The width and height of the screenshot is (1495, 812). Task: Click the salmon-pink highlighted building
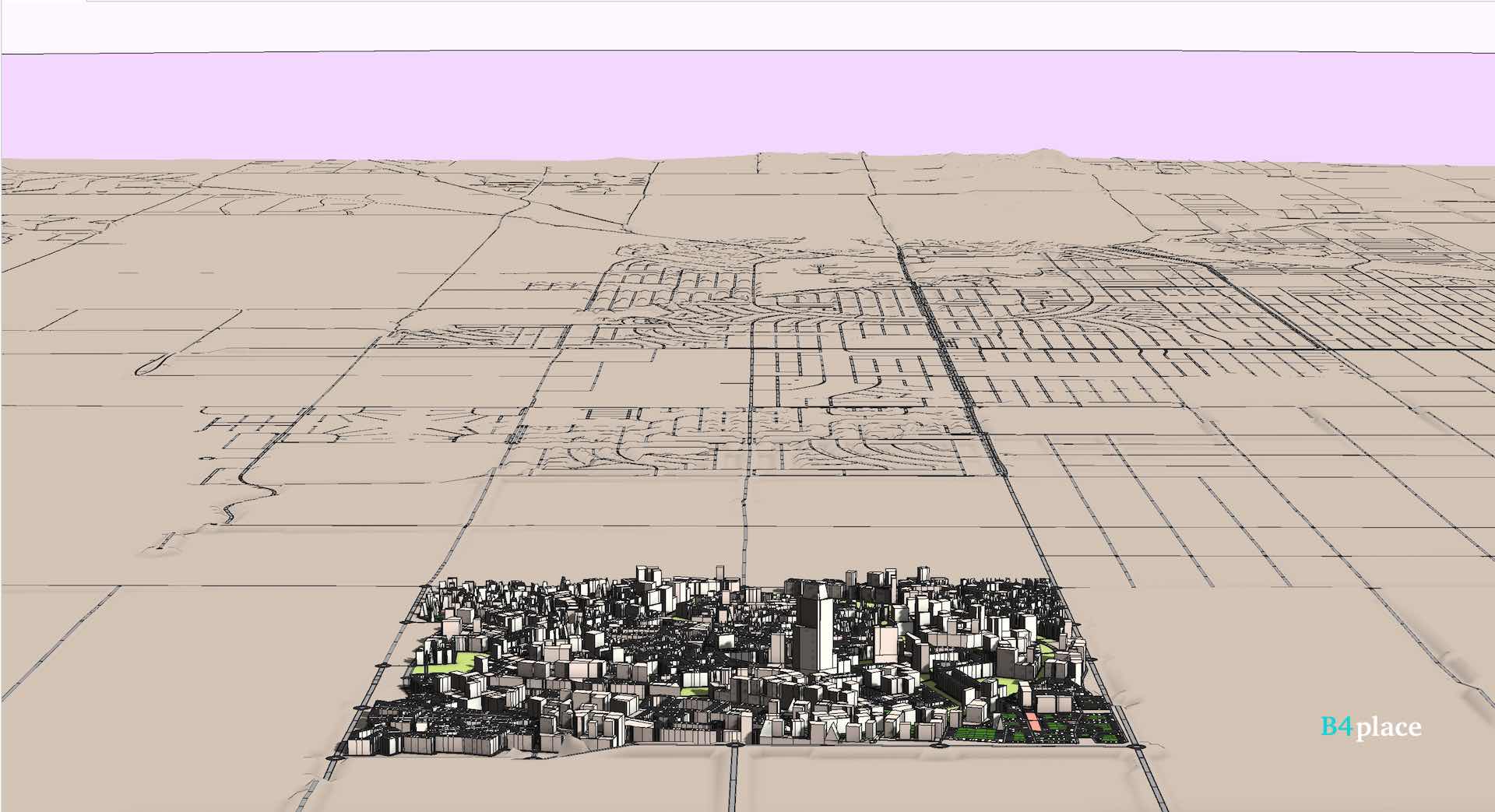1031,721
